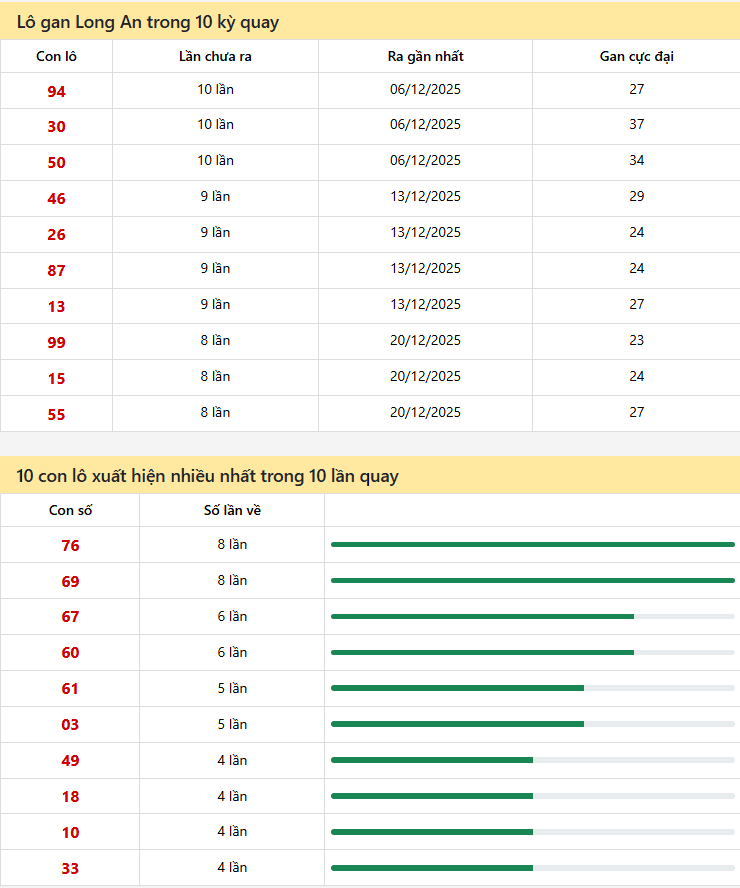The width and height of the screenshot is (740, 888).
Task: Click the "10 con lô xuất hiện nhiều nhất" heading
Action: [x=208, y=476]
